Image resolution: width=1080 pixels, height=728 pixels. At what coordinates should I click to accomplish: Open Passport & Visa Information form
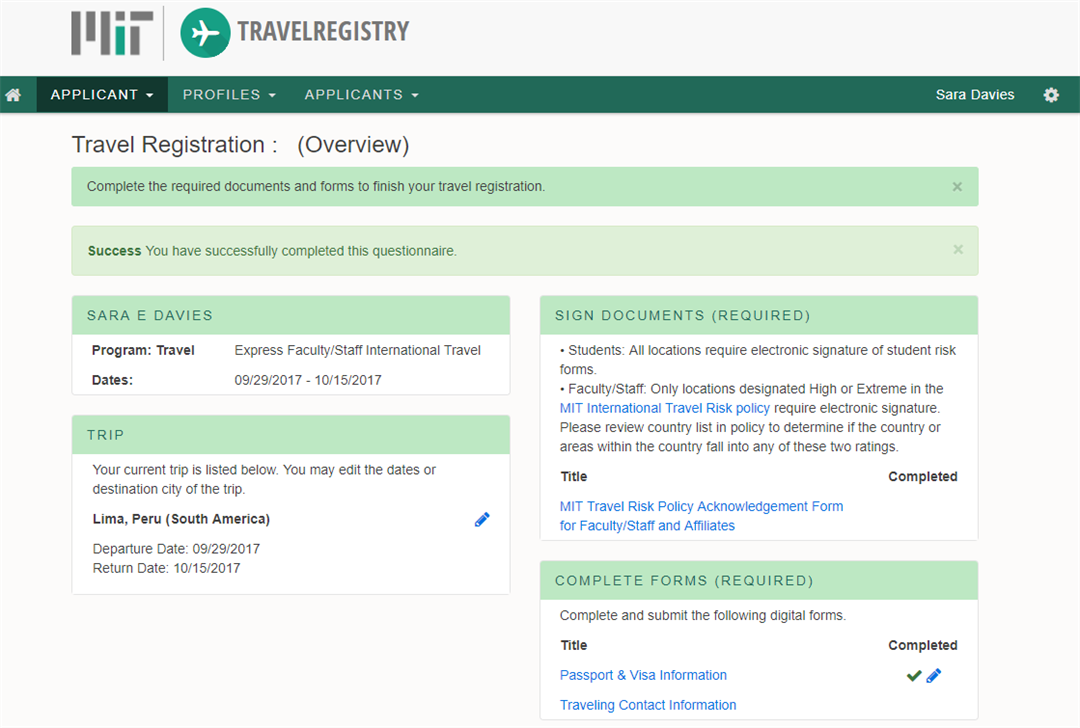click(x=643, y=675)
